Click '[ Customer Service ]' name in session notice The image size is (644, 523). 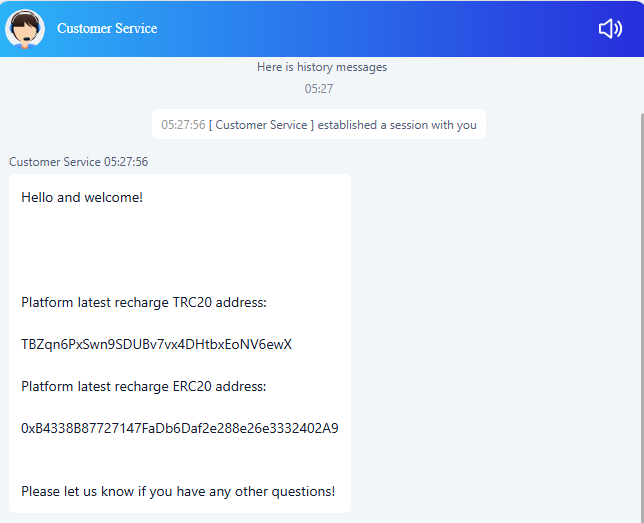coord(261,125)
